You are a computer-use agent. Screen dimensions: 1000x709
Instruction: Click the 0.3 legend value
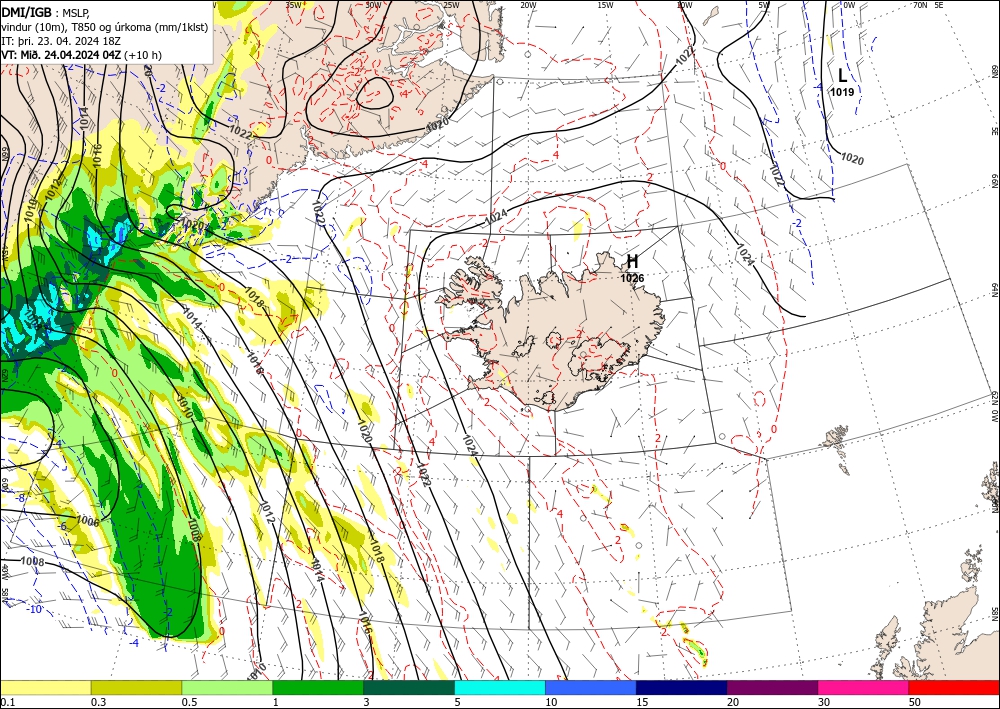[x=98, y=702]
